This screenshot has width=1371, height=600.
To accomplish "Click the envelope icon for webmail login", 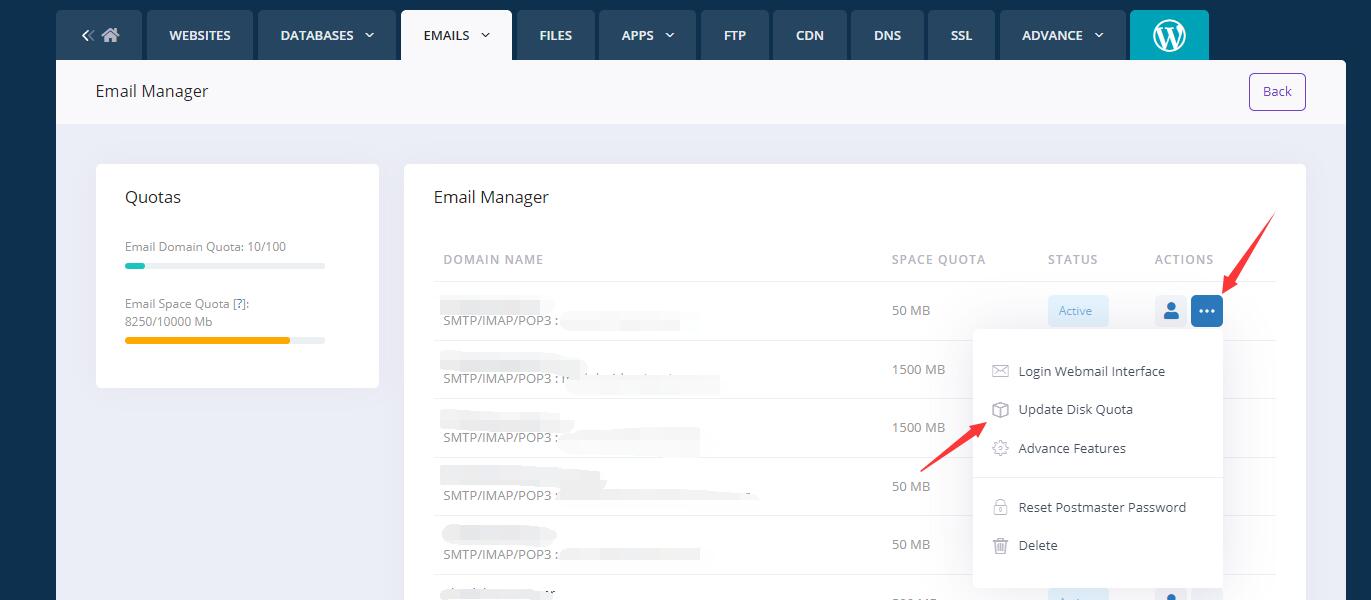I will [1000, 371].
